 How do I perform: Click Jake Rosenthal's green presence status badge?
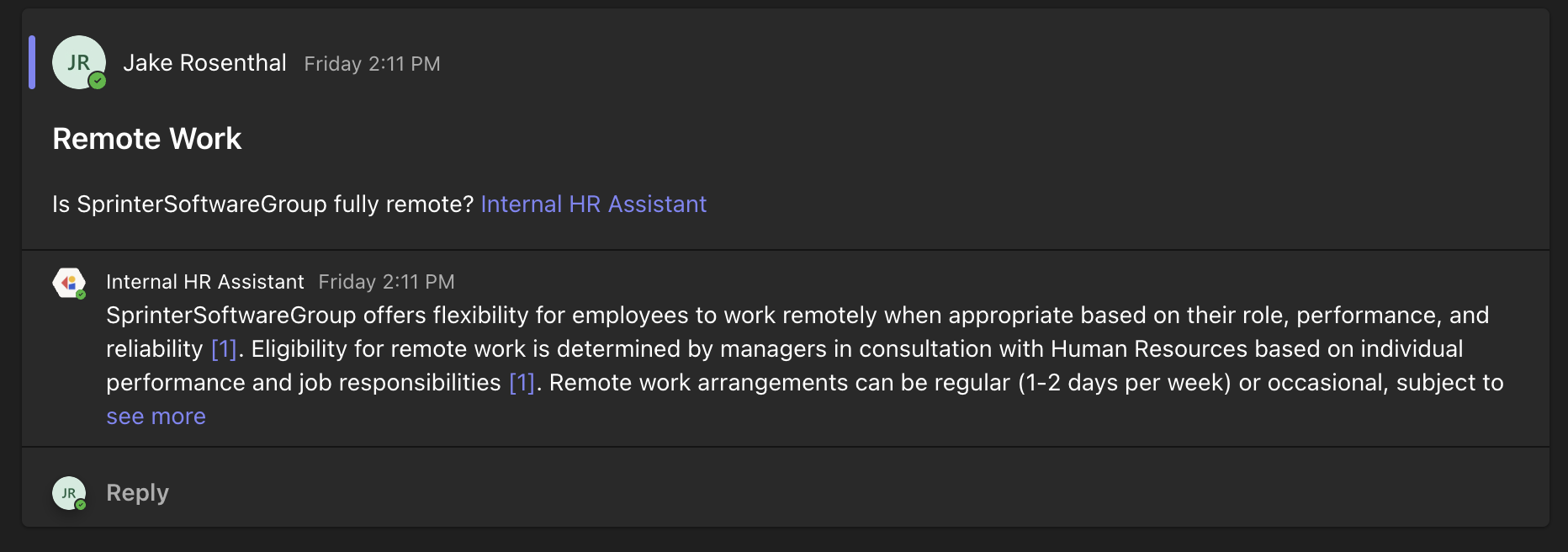pyautogui.click(x=98, y=82)
